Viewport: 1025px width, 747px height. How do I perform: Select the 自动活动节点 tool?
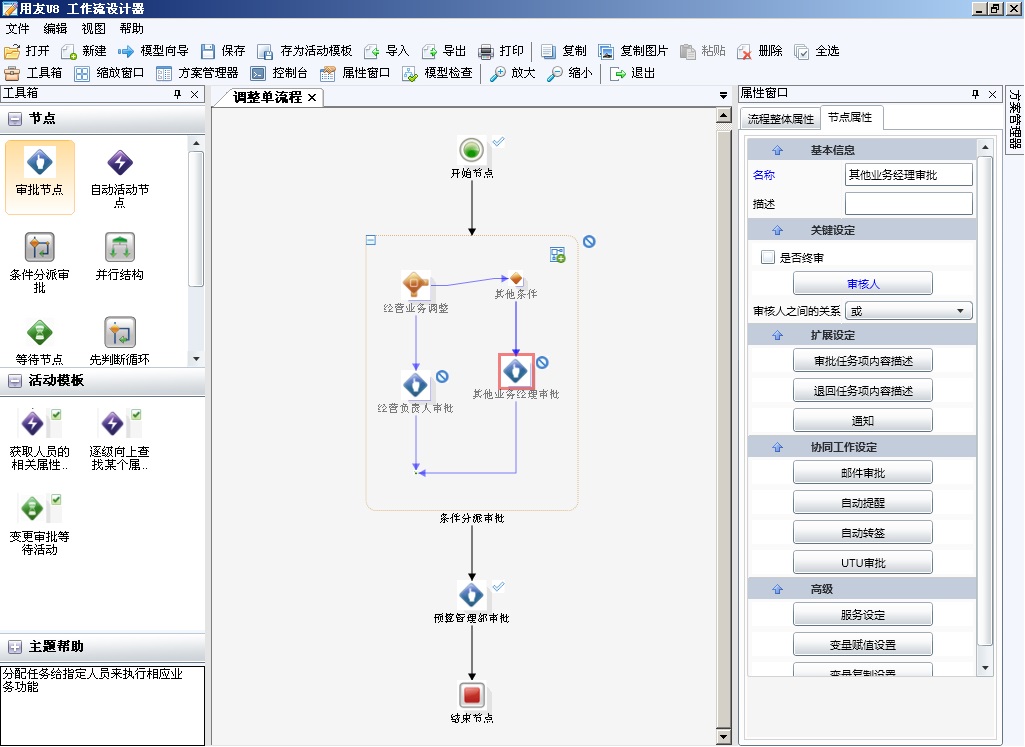pyautogui.click(x=120, y=176)
